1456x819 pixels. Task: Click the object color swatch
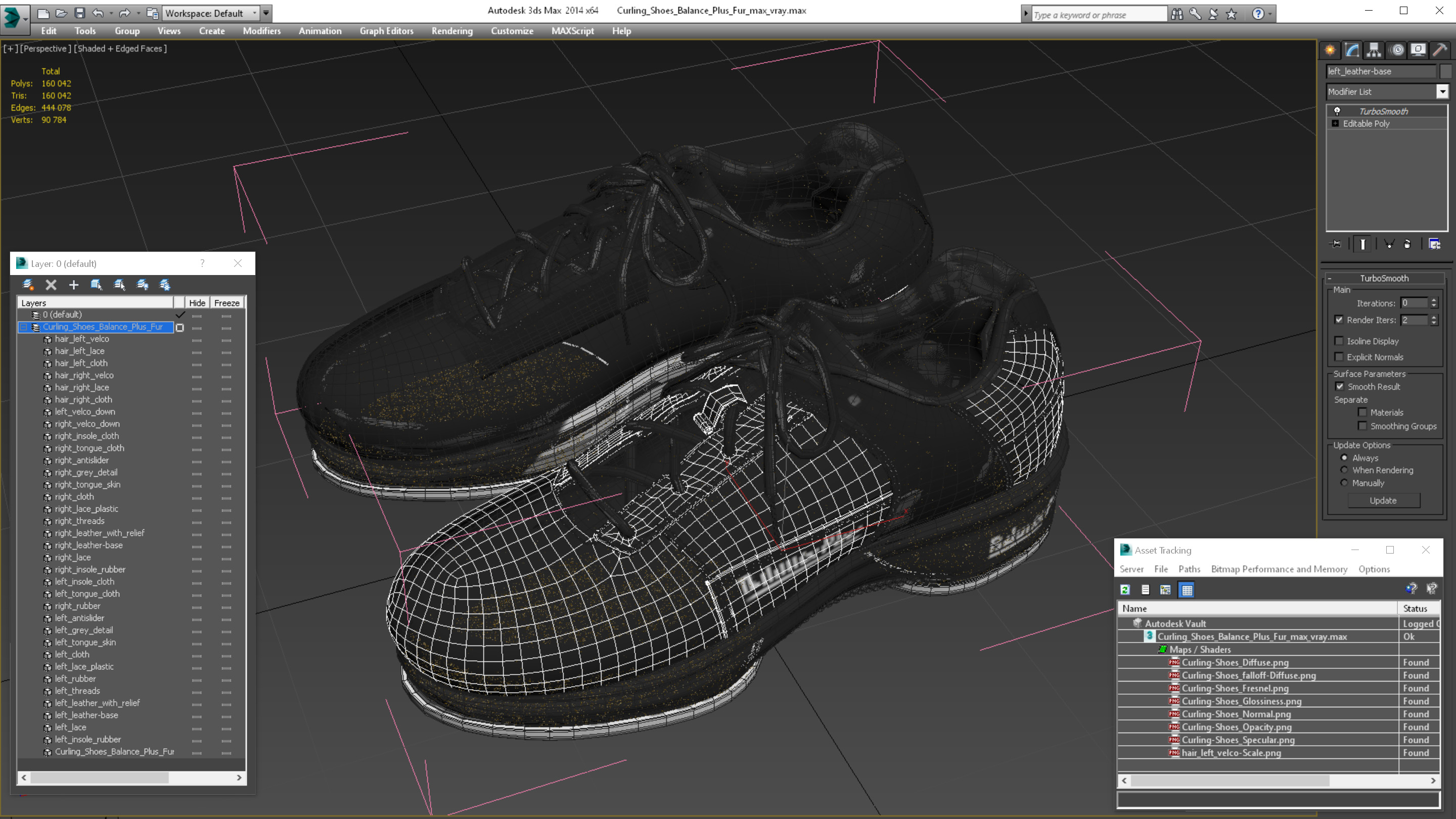coord(1446,71)
